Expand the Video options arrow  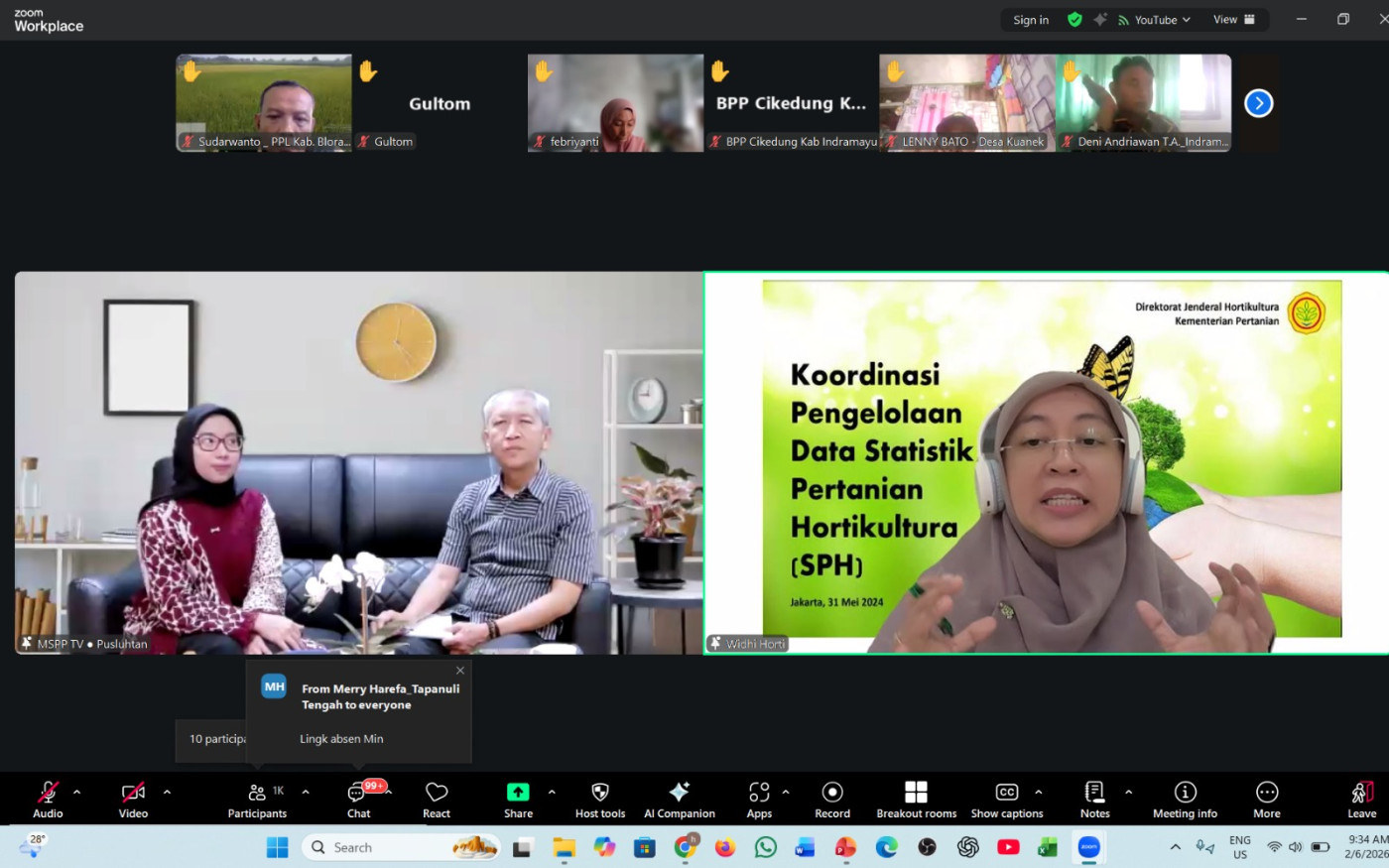167,792
